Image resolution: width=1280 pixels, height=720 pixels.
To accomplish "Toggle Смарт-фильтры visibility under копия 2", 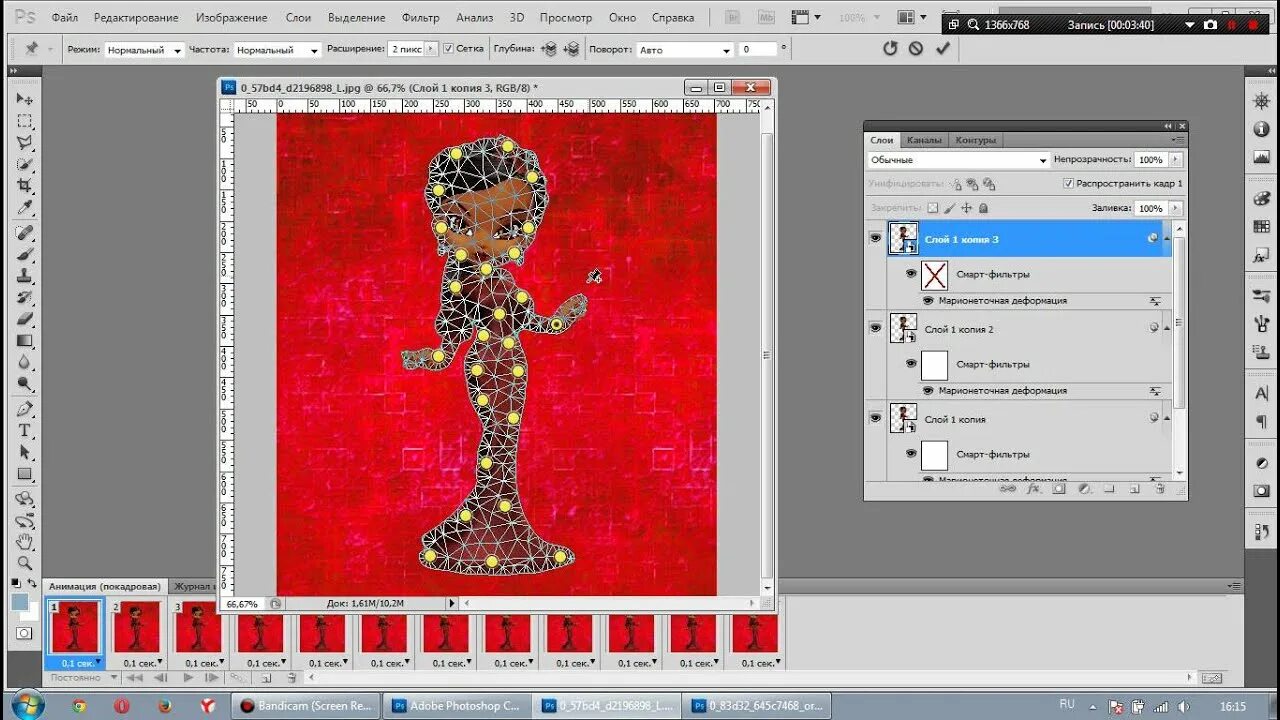I will (x=911, y=364).
